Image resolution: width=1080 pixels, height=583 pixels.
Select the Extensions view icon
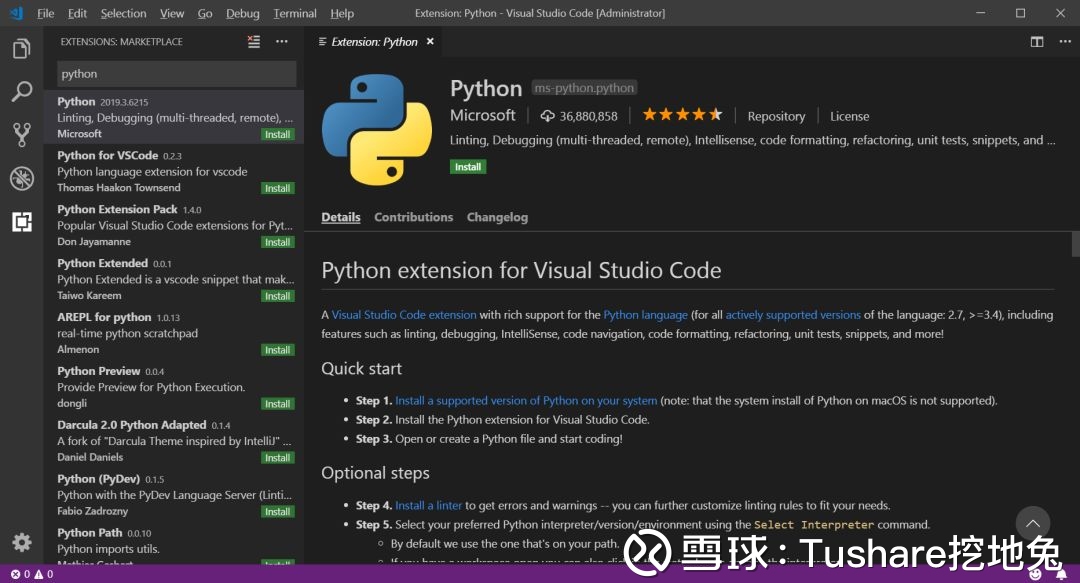pyautogui.click(x=21, y=222)
